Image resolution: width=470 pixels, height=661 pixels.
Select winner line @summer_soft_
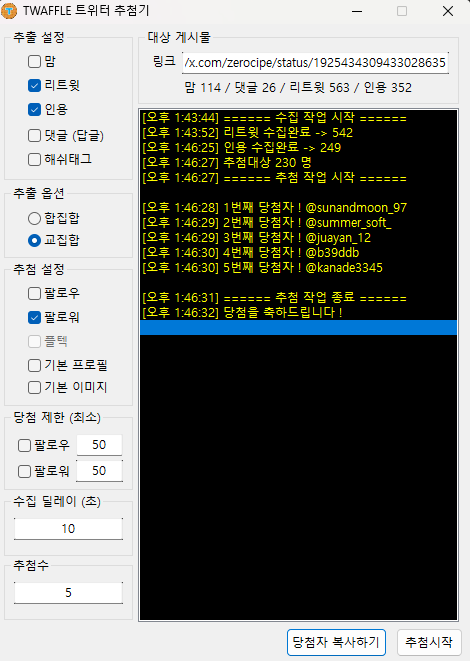coord(298,223)
